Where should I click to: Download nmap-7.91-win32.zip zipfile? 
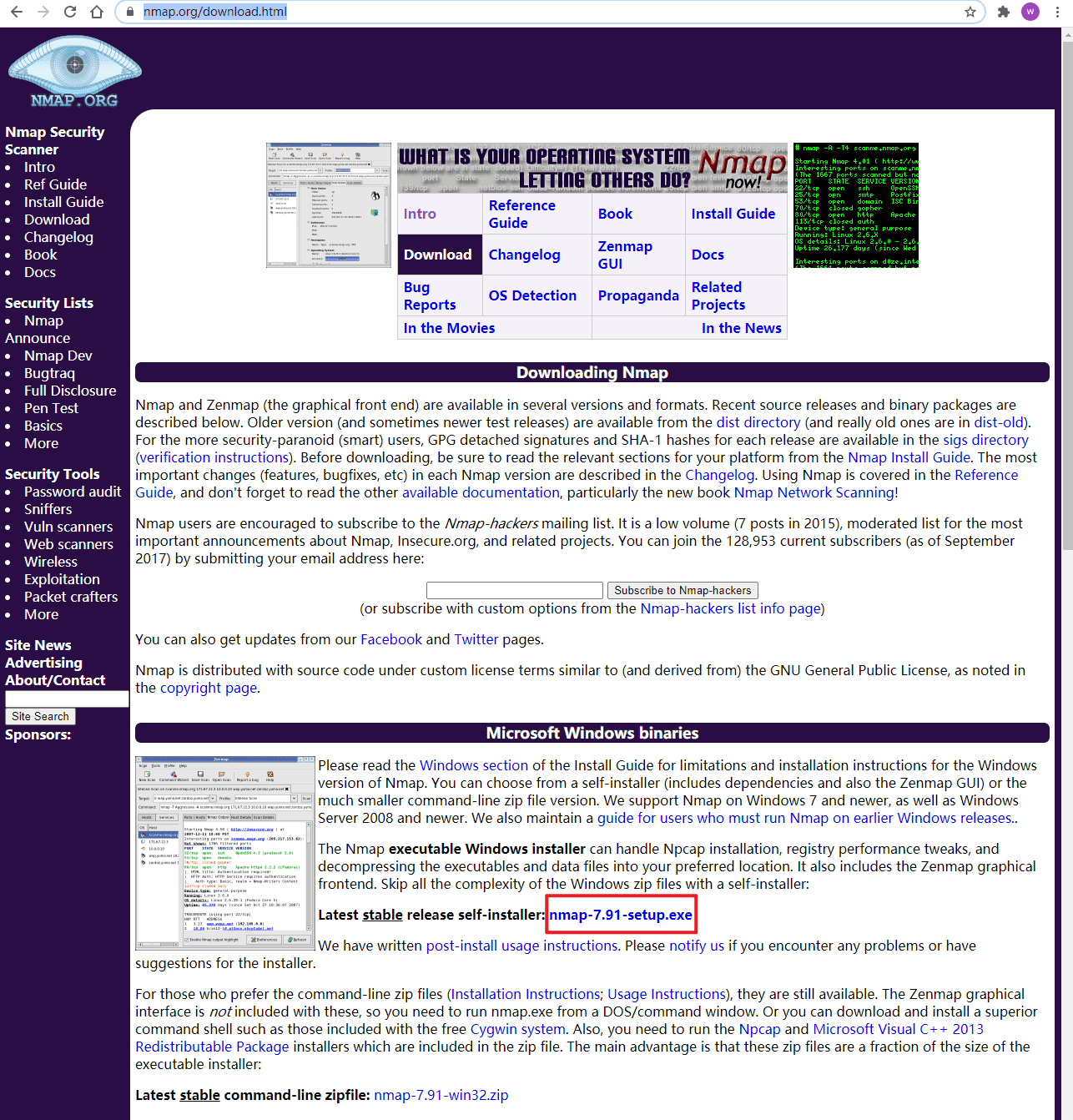tap(441, 1095)
